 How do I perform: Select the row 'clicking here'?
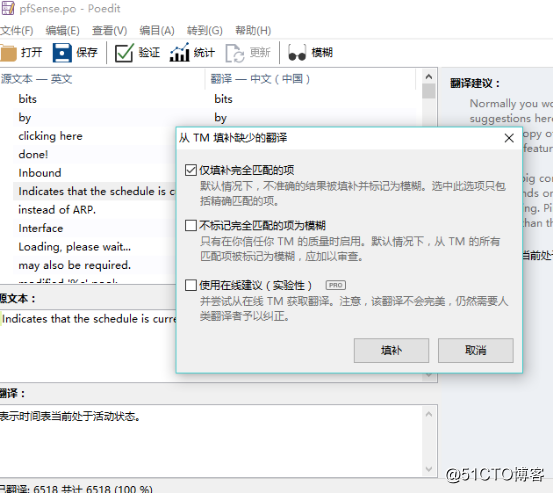pos(50,136)
